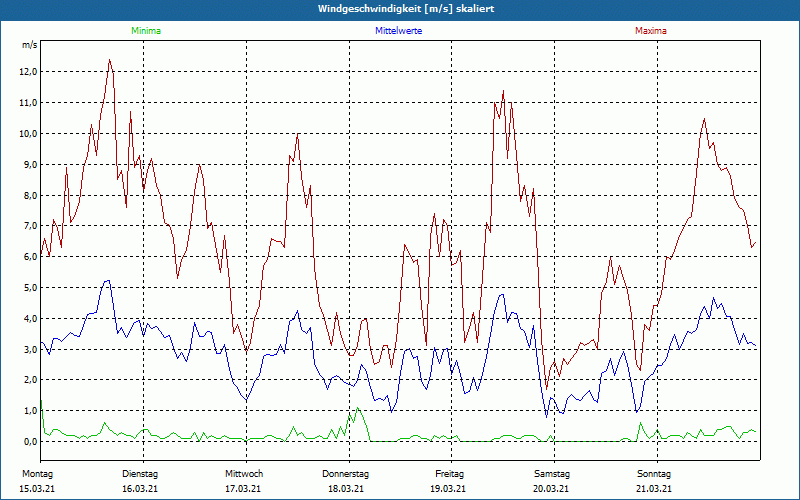
Task: Click the date 20.03.21
Action: tap(551, 489)
